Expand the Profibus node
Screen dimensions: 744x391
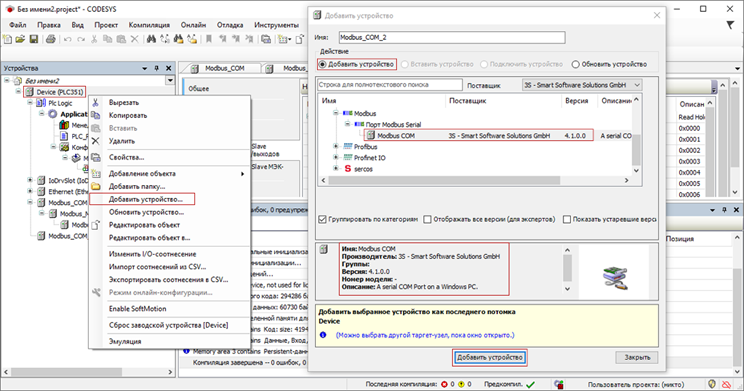tap(335, 146)
